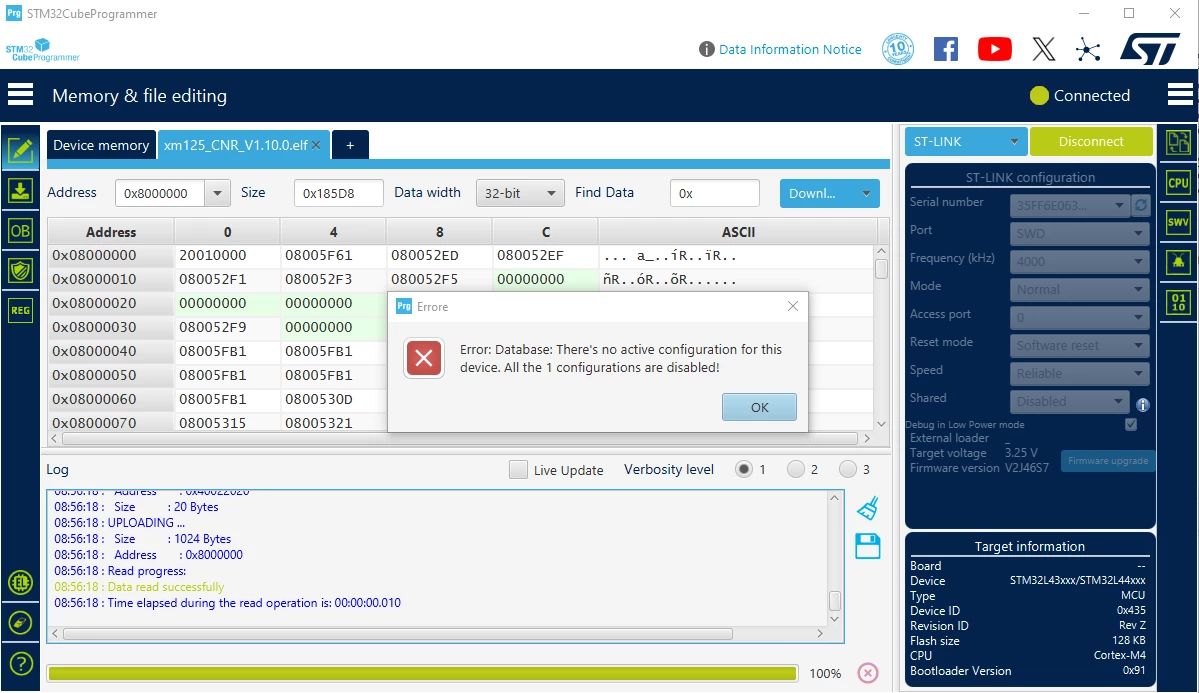Screen dimensions: 1199x693
Task: Open the help question mark icon
Action: [21, 663]
